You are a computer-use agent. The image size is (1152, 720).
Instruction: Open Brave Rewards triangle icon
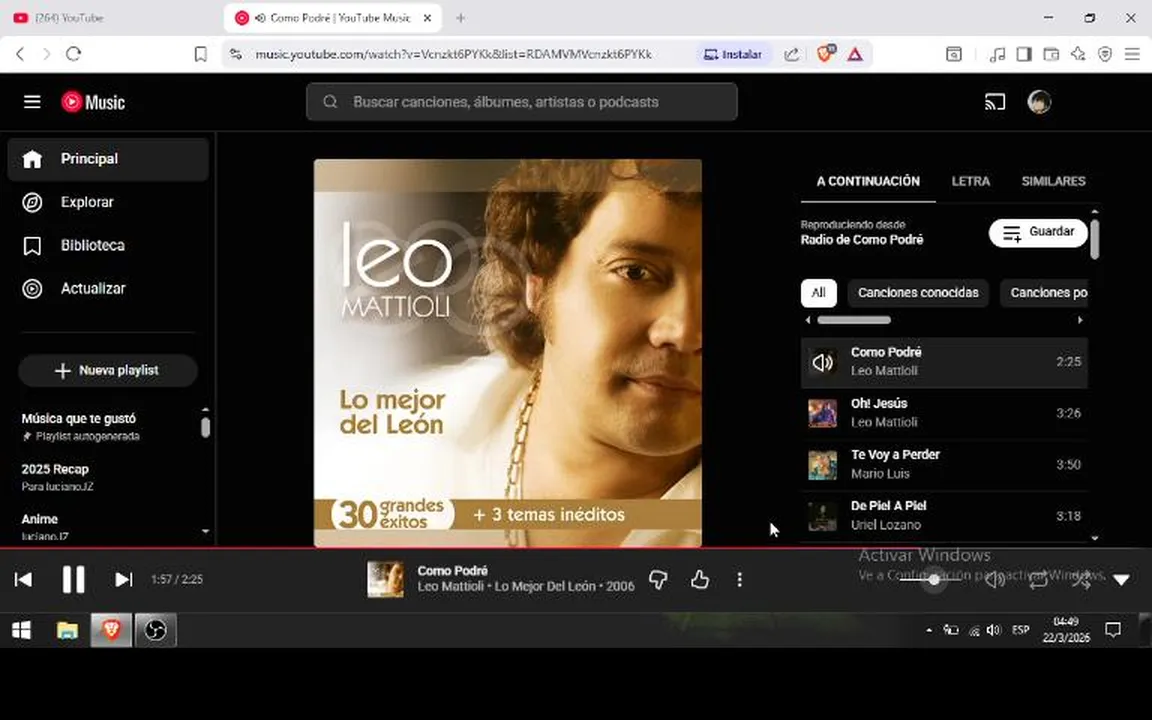(854, 54)
